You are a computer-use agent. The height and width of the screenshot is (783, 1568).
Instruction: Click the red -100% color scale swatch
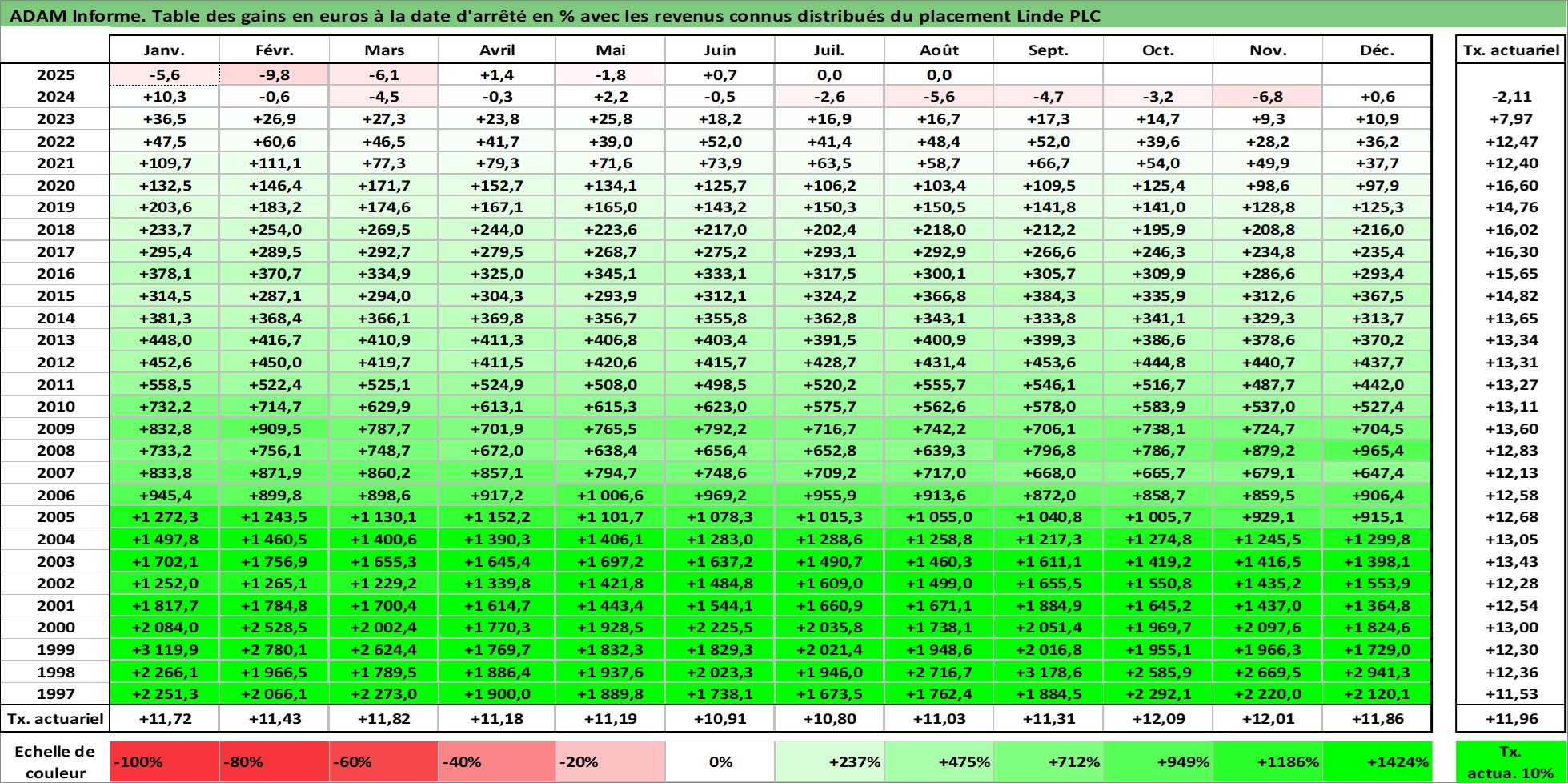pos(164,761)
